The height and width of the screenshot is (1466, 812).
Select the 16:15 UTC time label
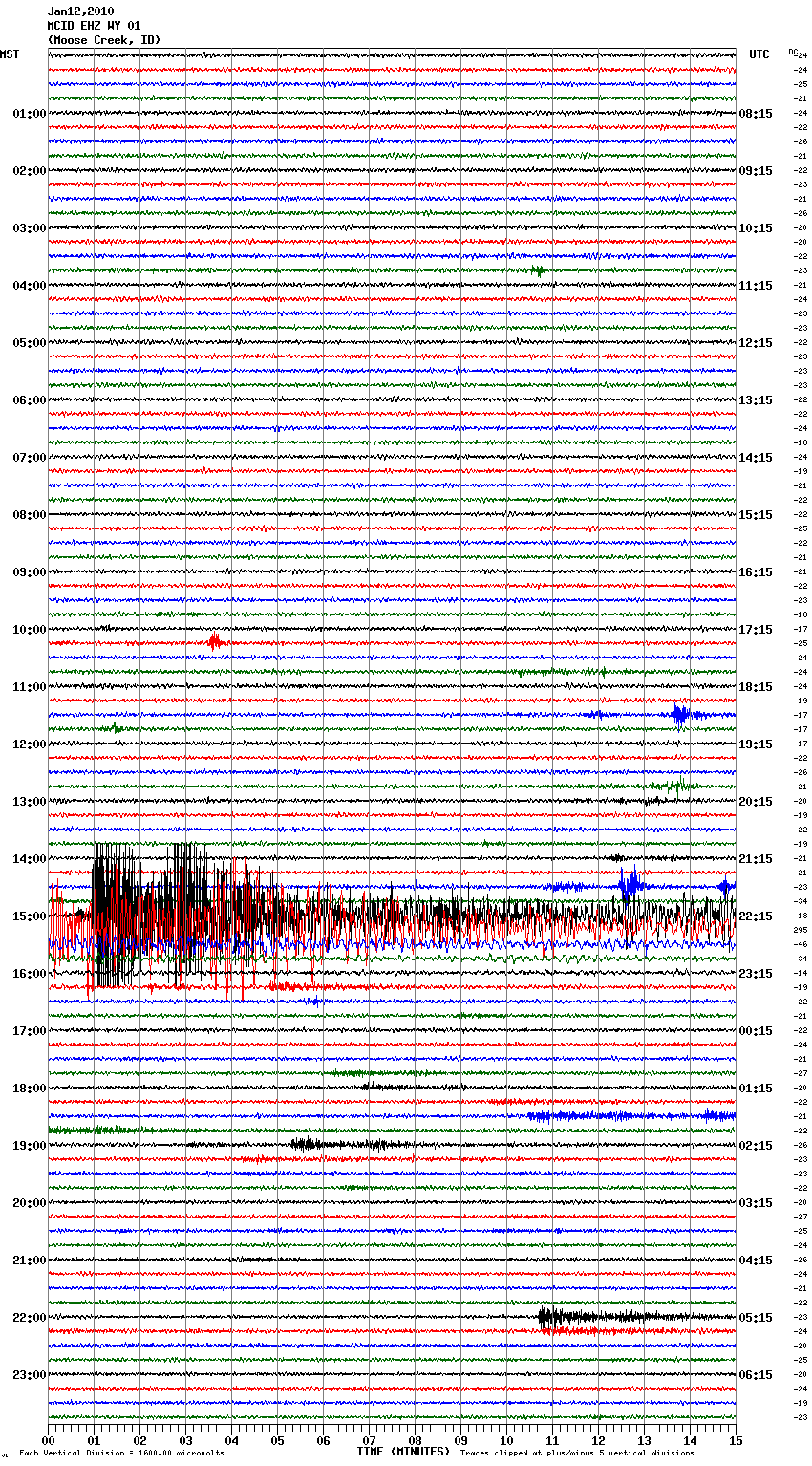coord(756,572)
